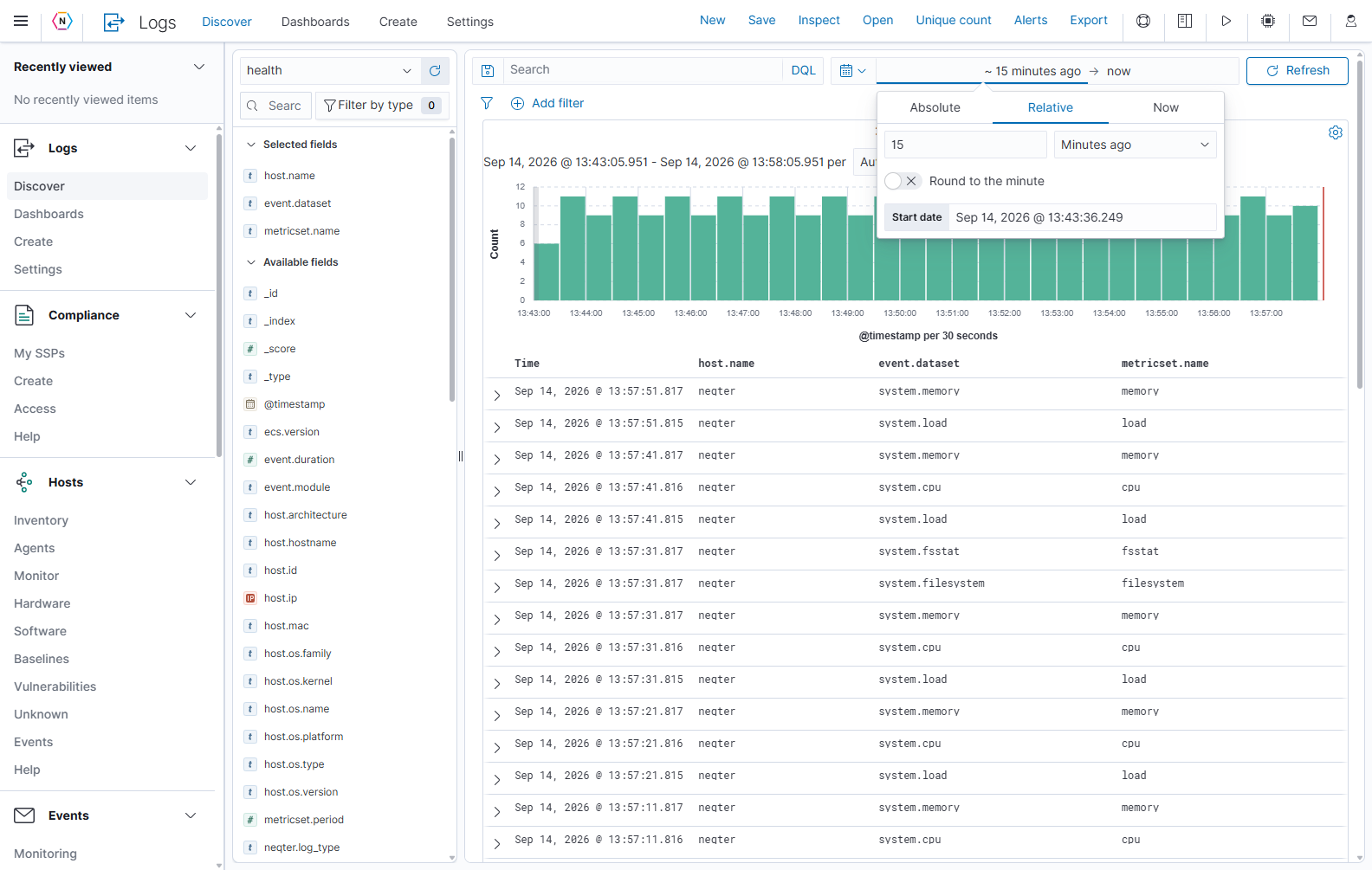Click the field list vertical scrollbar

(452, 270)
